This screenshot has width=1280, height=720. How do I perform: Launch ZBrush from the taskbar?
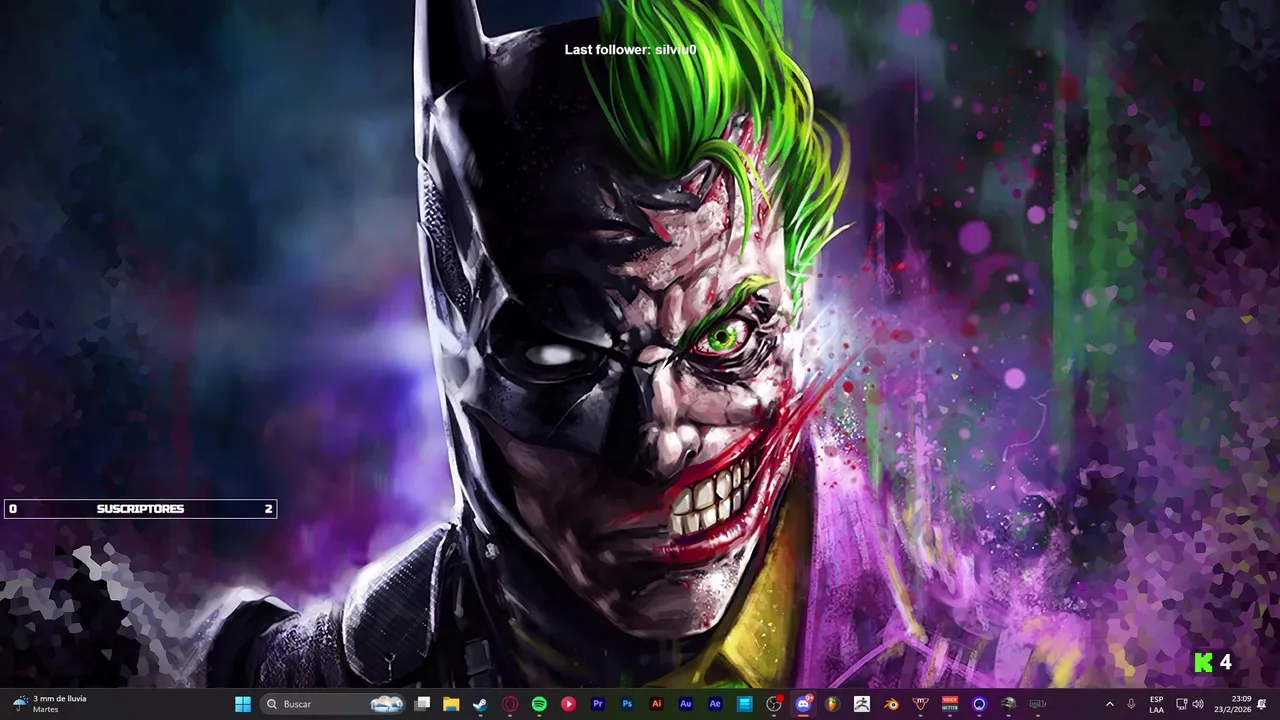click(862, 704)
